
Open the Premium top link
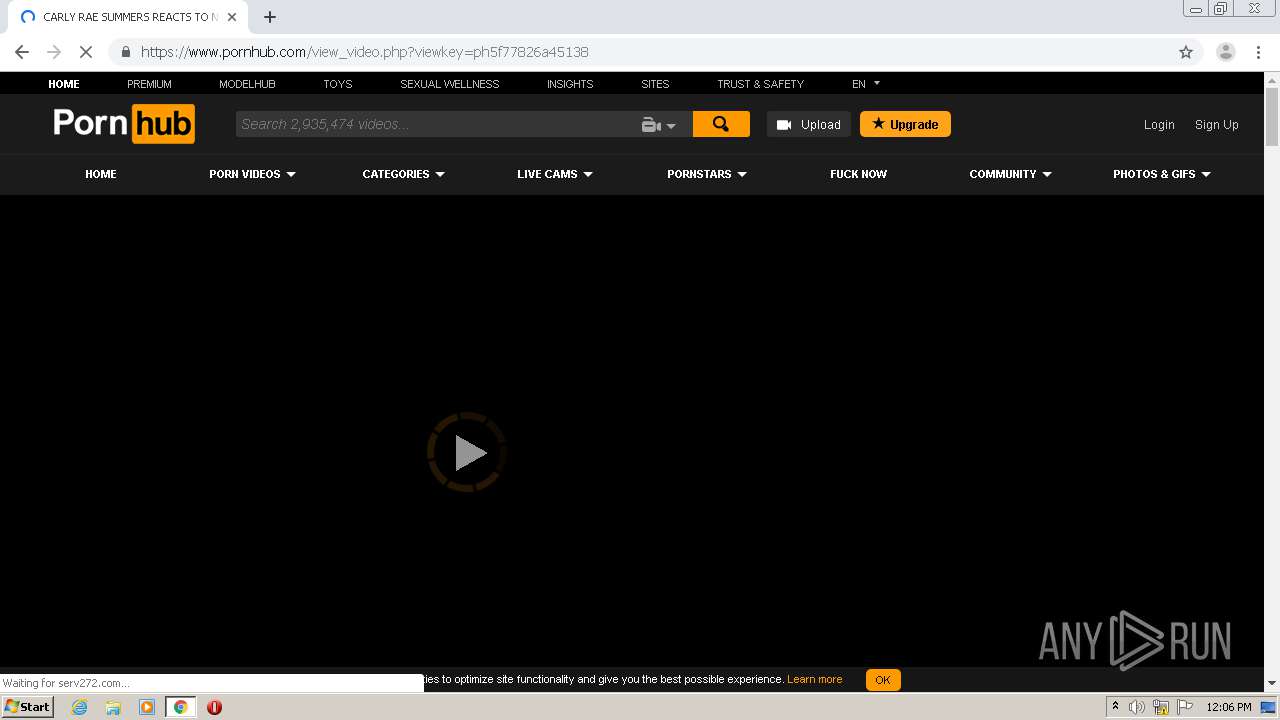[149, 84]
